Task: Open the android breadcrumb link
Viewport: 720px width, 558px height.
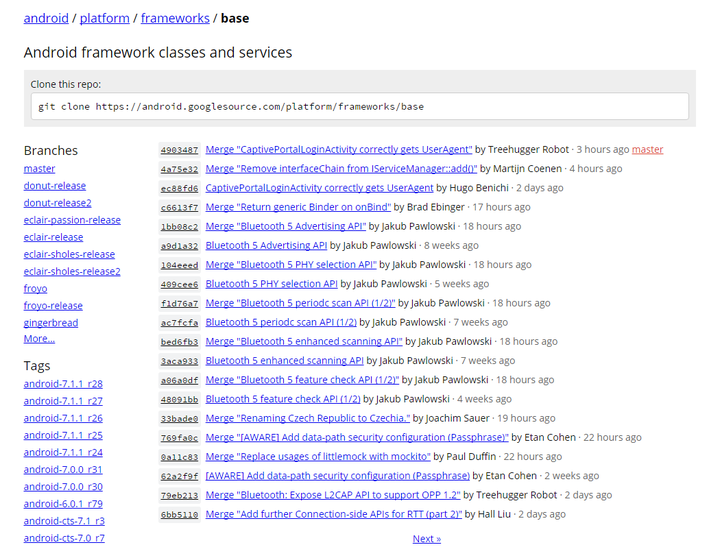Action: pyautogui.click(x=46, y=18)
